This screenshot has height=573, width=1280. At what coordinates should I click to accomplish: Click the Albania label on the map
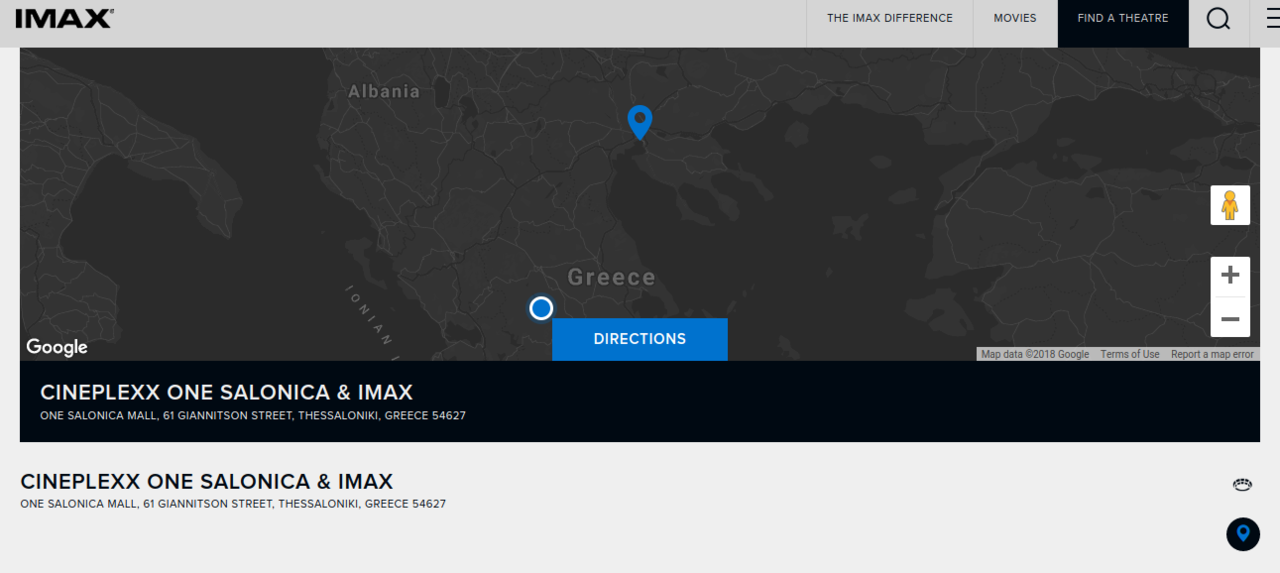pyautogui.click(x=384, y=92)
